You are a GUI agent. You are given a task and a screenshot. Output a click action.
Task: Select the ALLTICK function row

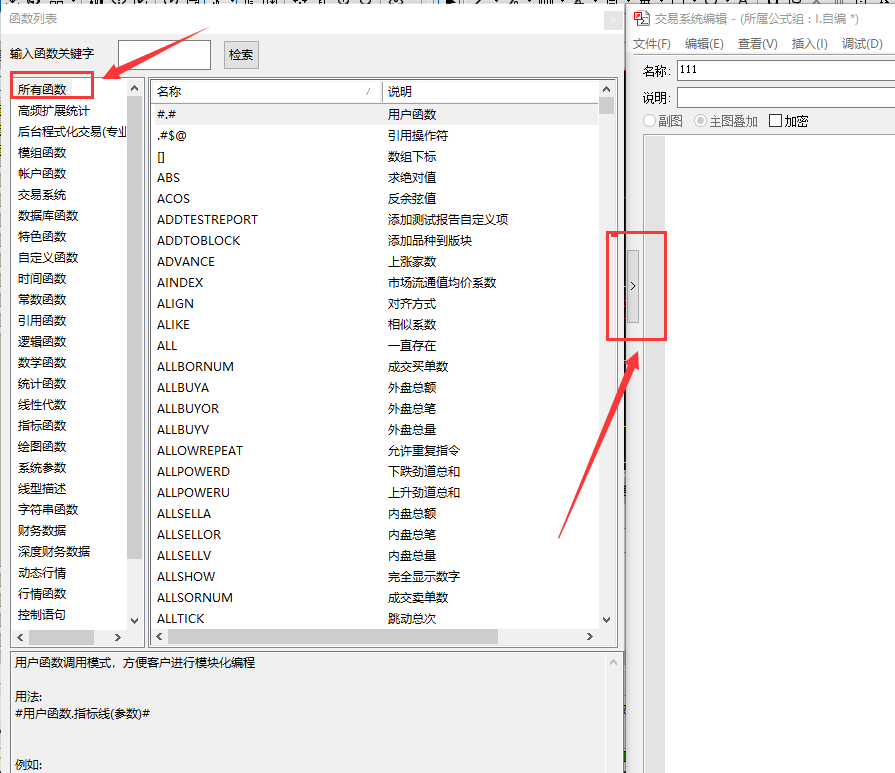click(375, 619)
